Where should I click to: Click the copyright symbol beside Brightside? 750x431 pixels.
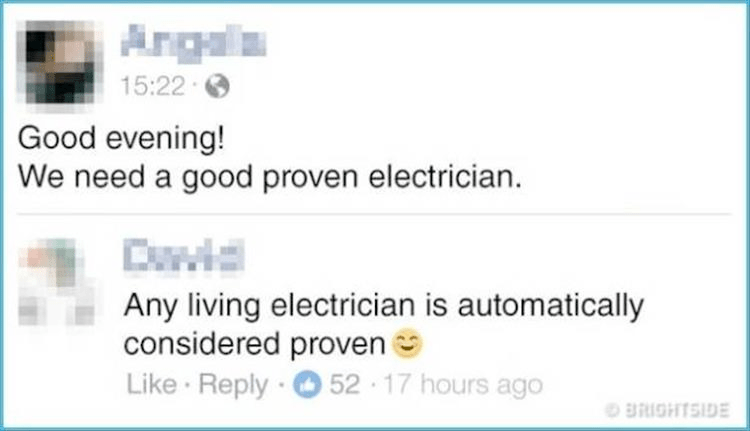pyautogui.click(x=612, y=410)
